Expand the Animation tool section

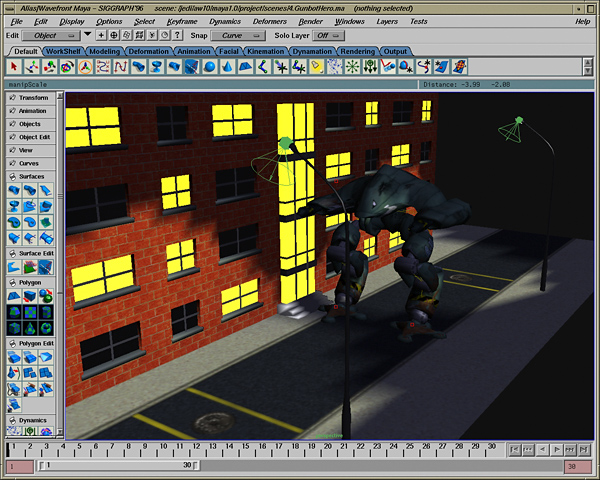point(31,111)
